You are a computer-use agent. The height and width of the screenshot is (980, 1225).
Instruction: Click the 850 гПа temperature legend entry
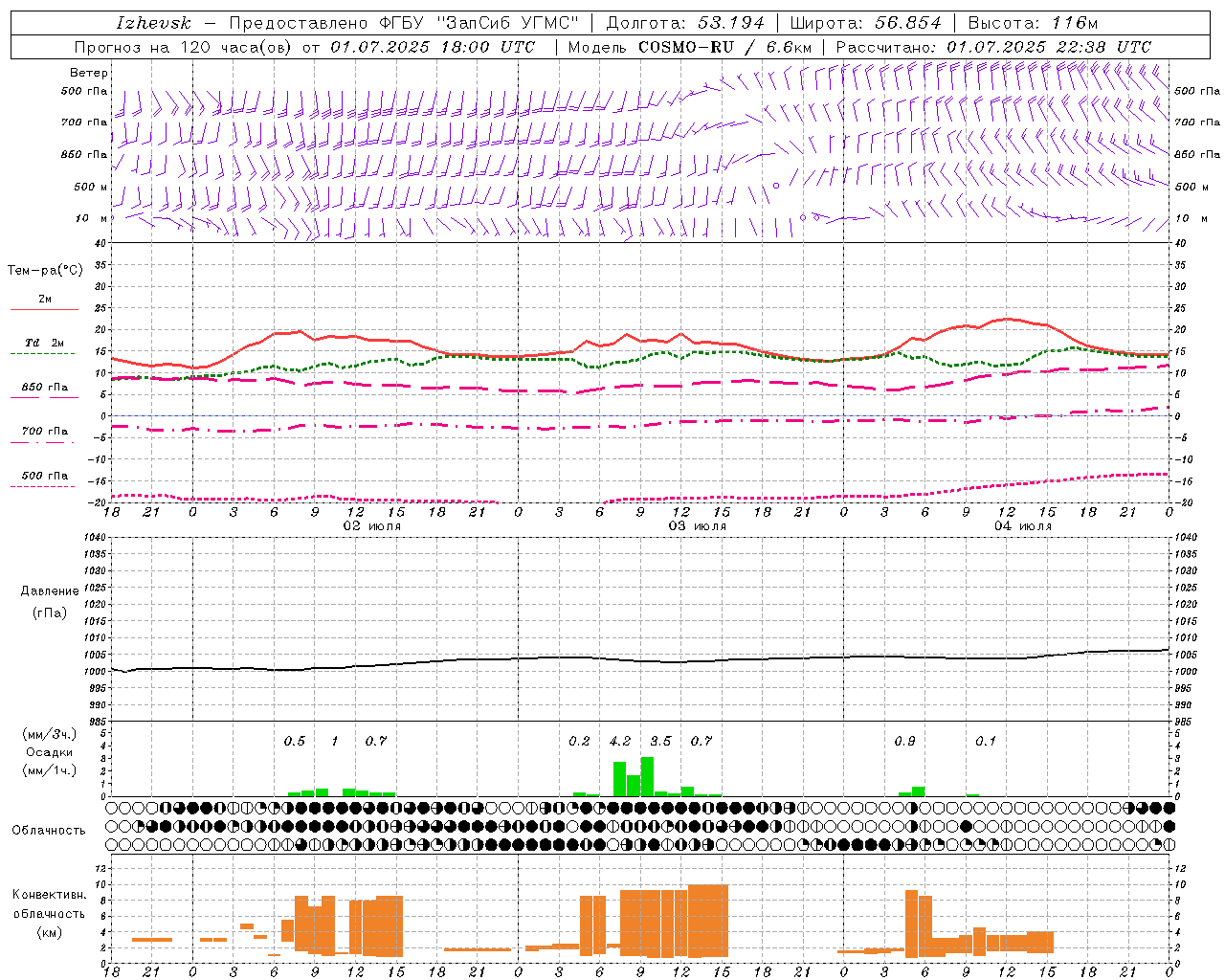[44, 388]
